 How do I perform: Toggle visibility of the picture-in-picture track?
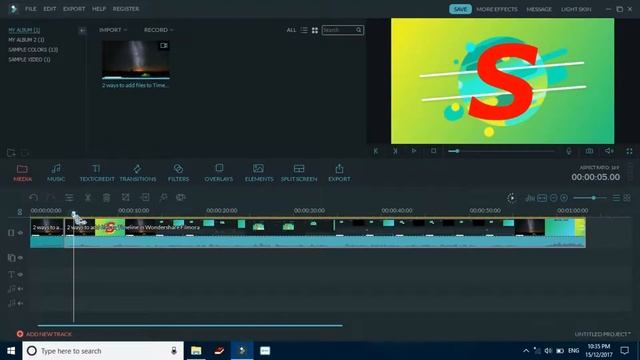click(x=20, y=258)
